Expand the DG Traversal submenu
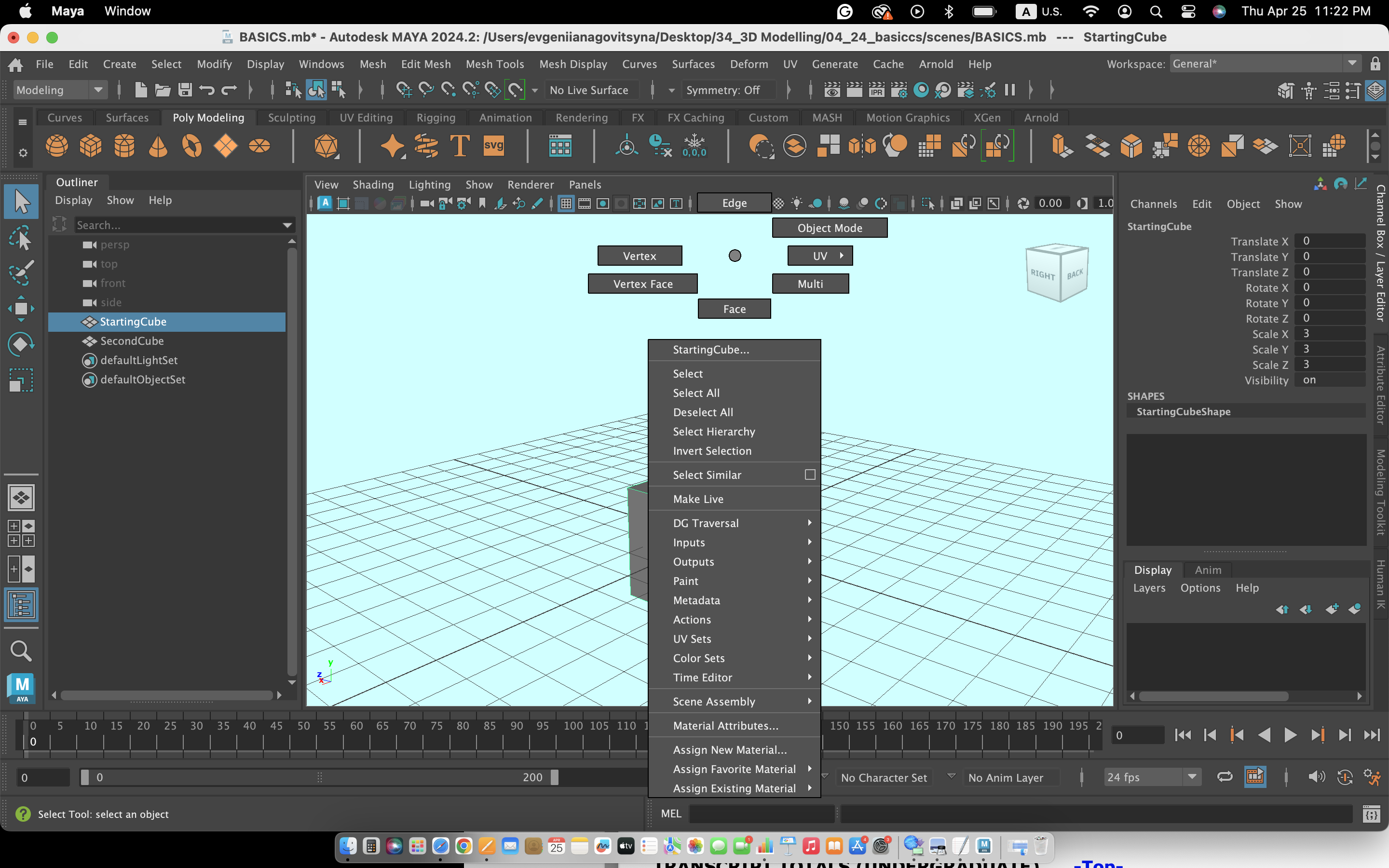 point(735,523)
